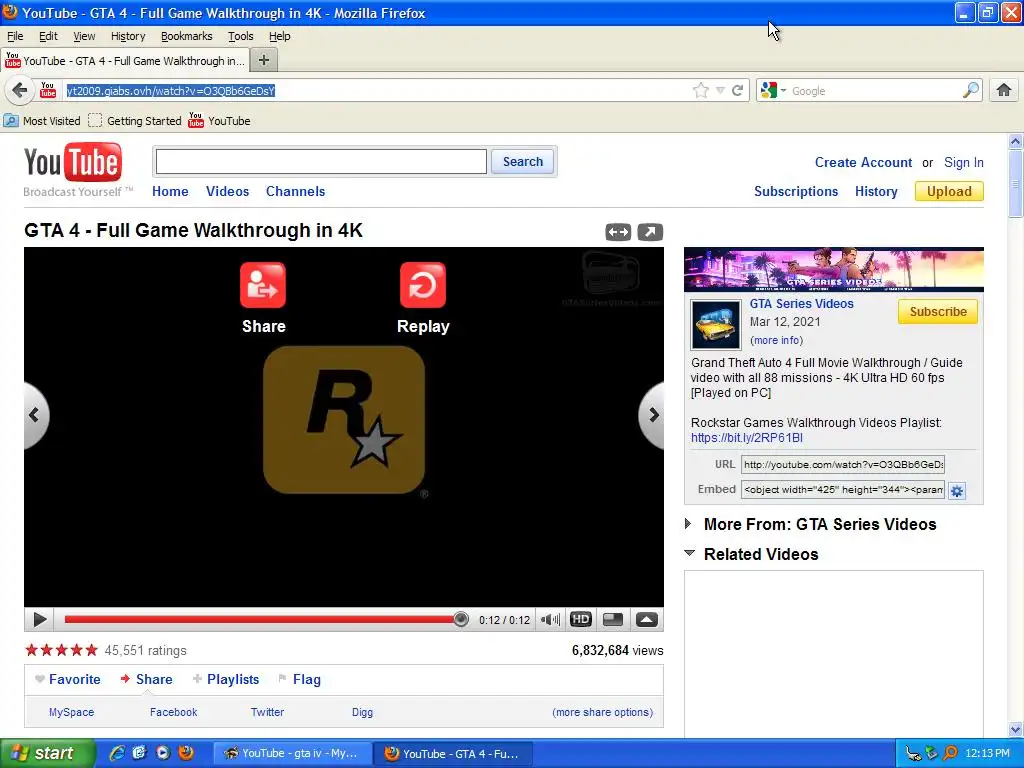Open the History link in the YouTube header
1024x768 pixels.
pyautogui.click(x=876, y=191)
